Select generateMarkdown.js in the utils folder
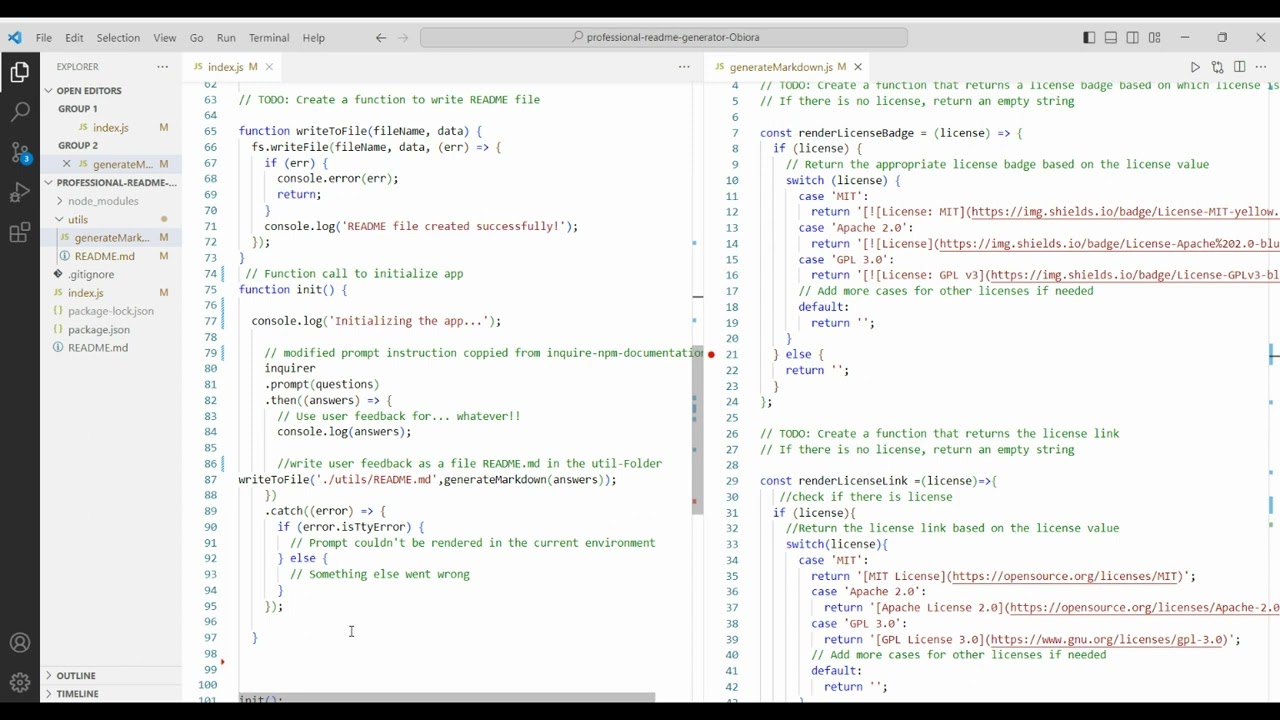 [x=111, y=238]
